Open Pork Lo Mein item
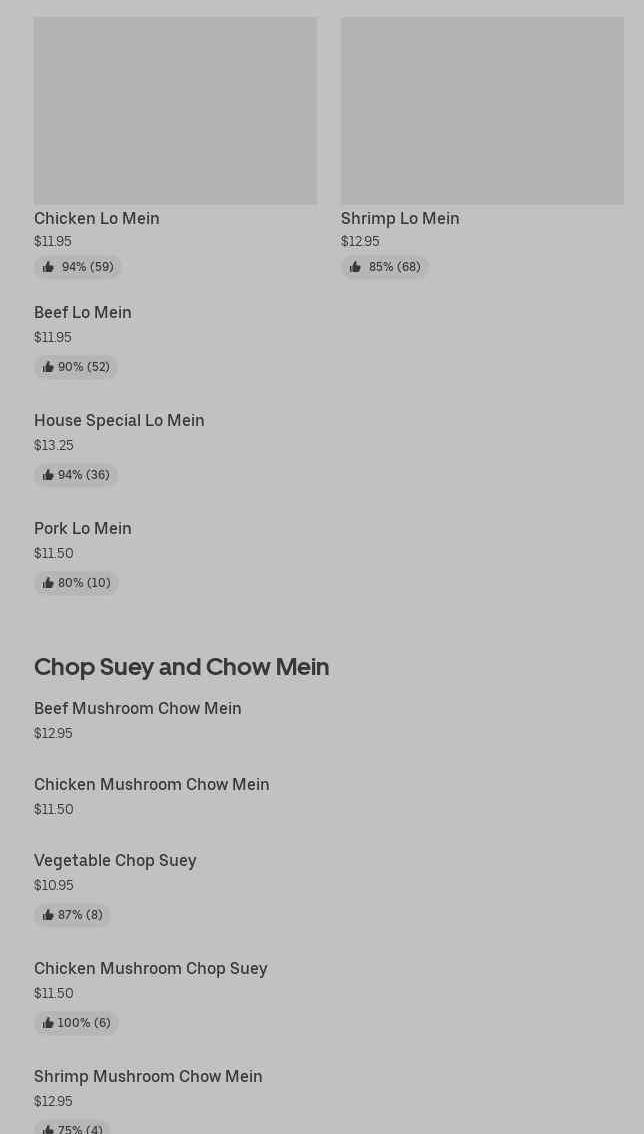 pyautogui.click(x=82, y=528)
